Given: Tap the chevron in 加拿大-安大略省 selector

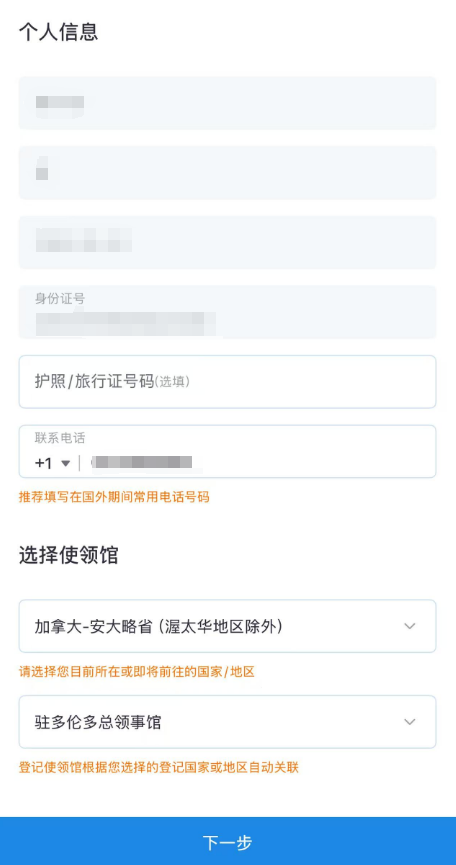Looking at the screenshot, I should [x=409, y=626].
